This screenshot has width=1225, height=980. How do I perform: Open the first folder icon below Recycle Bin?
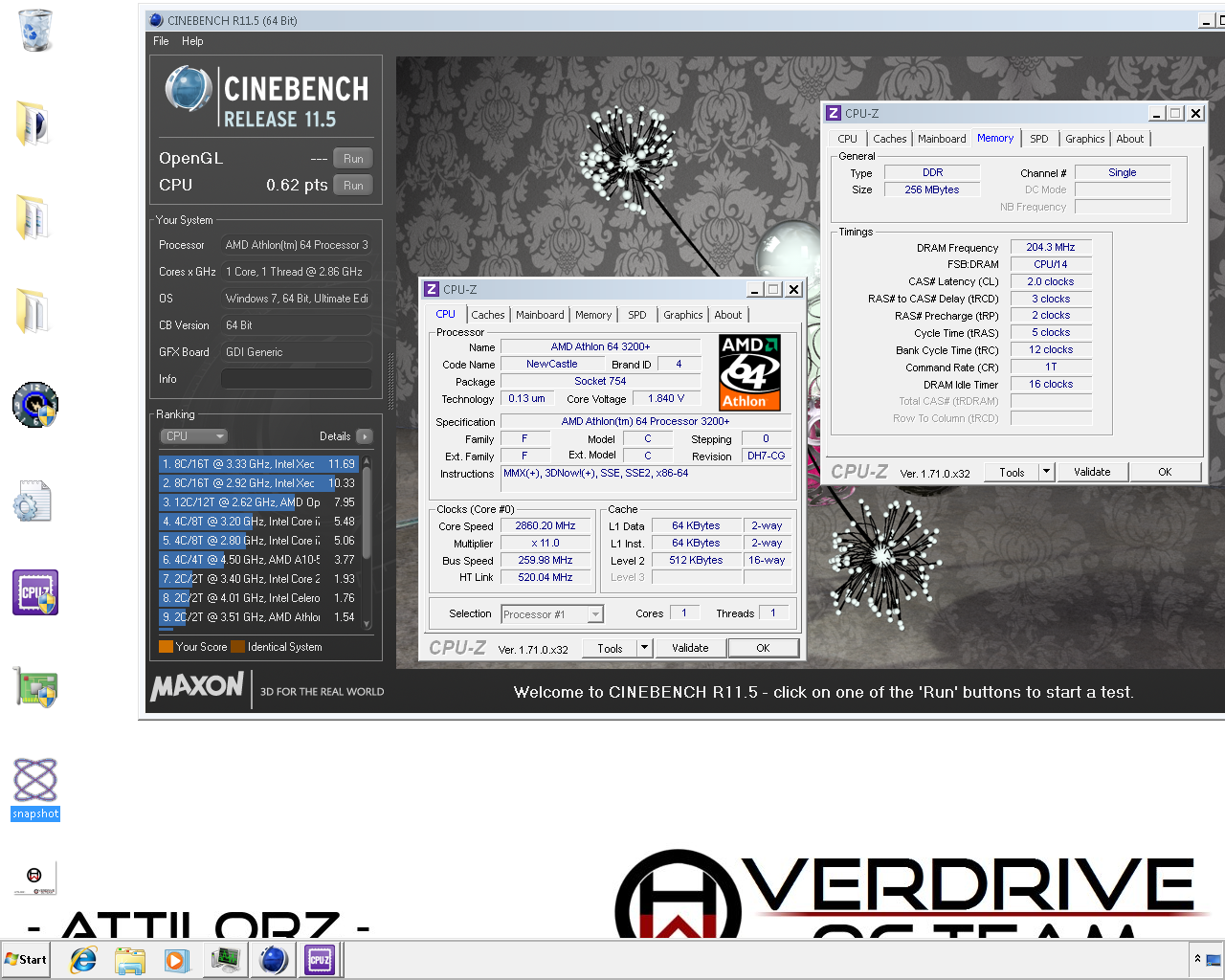coord(33,122)
